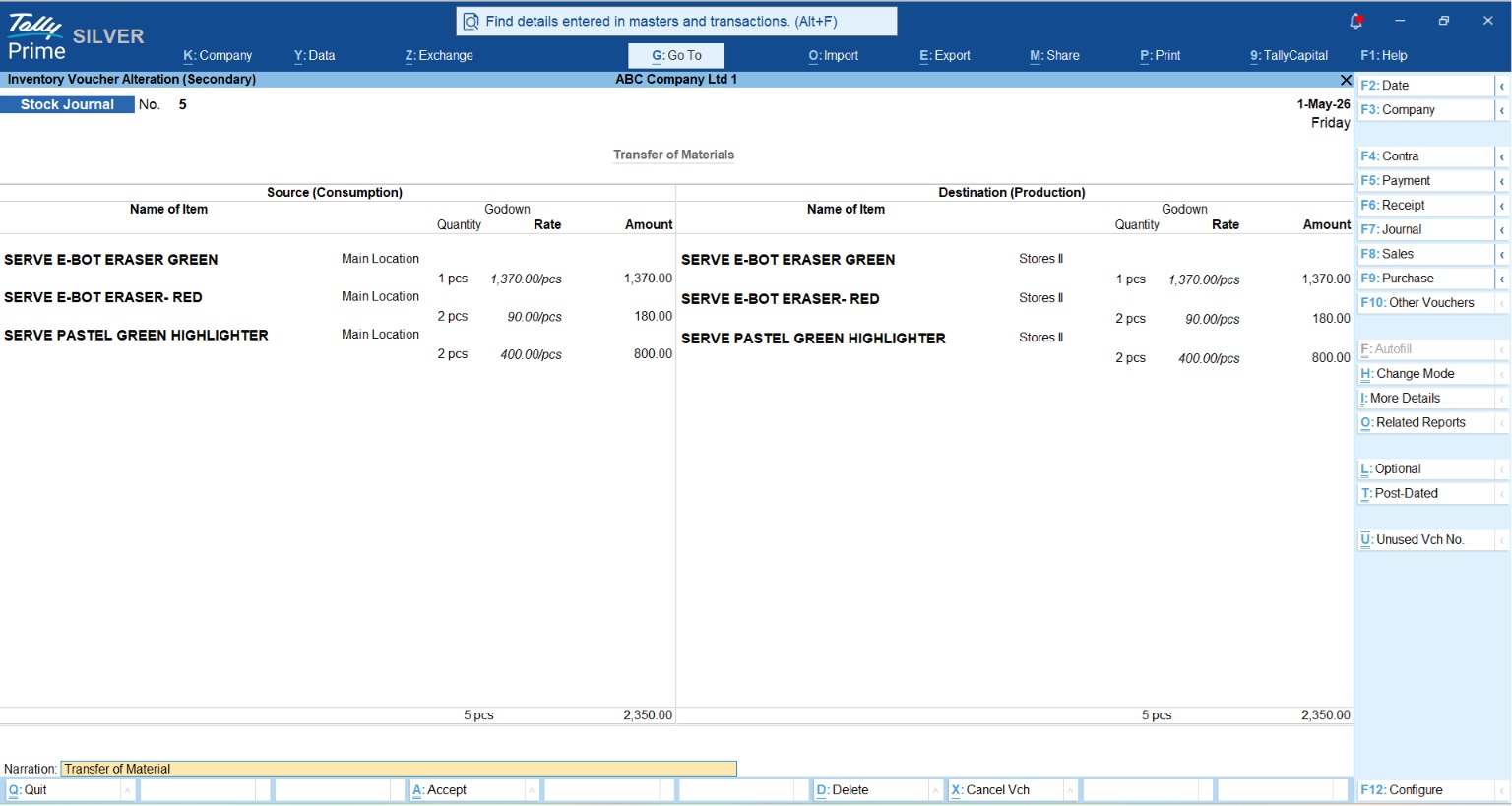Viewport: 1512px width, 806px height.
Task: Open the Z: Exchange menu
Action: tap(439, 56)
